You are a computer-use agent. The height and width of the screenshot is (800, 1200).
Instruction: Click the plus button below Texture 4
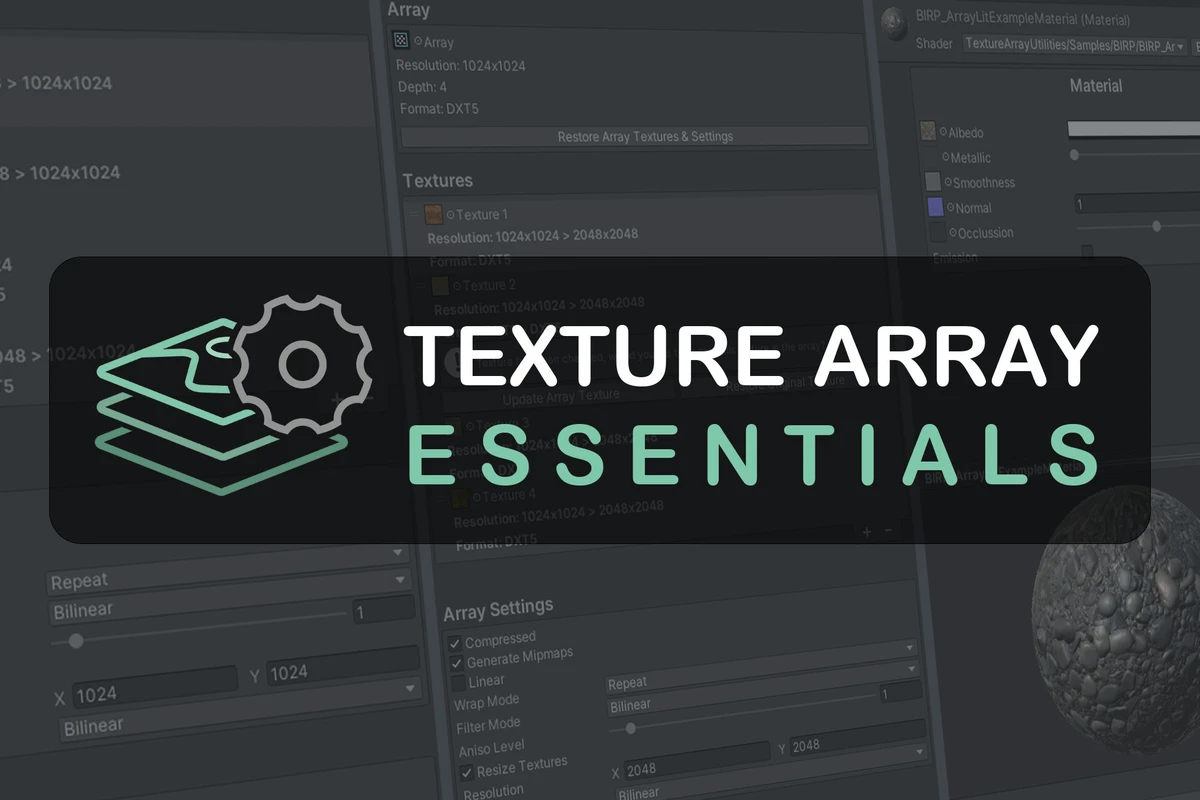[867, 531]
